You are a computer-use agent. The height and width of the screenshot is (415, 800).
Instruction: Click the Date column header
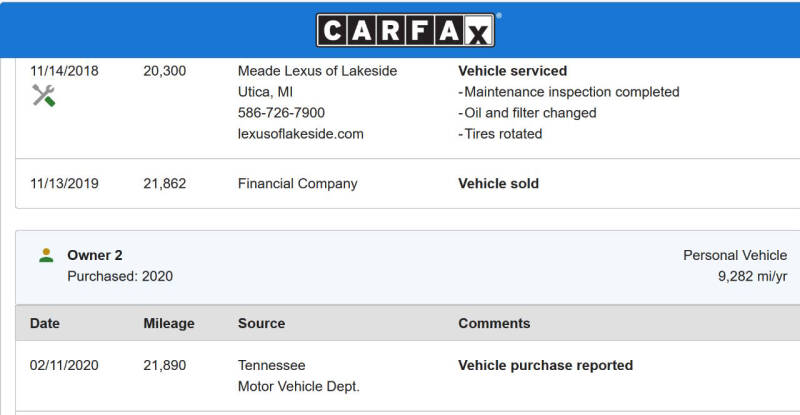pyautogui.click(x=44, y=323)
